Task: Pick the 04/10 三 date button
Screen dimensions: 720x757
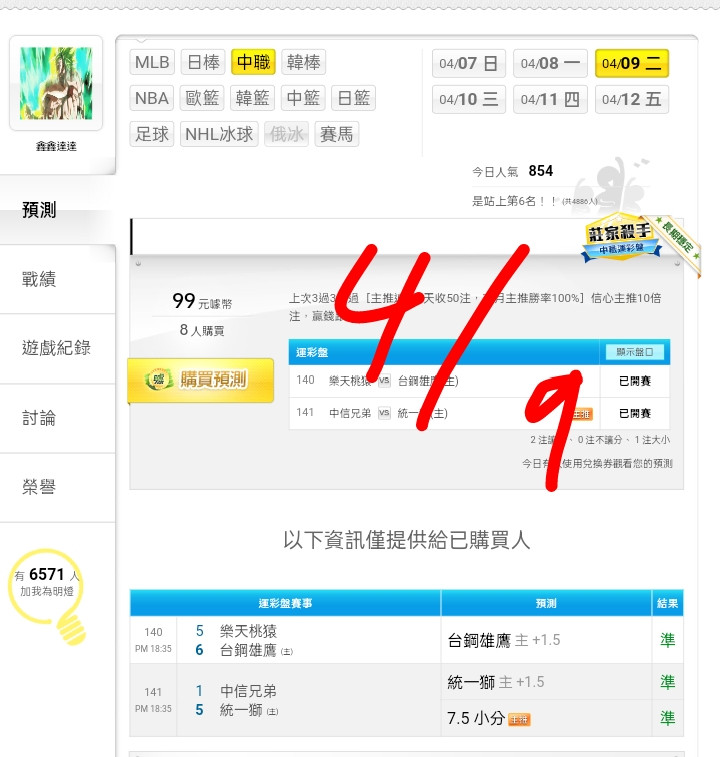Action: click(468, 99)
